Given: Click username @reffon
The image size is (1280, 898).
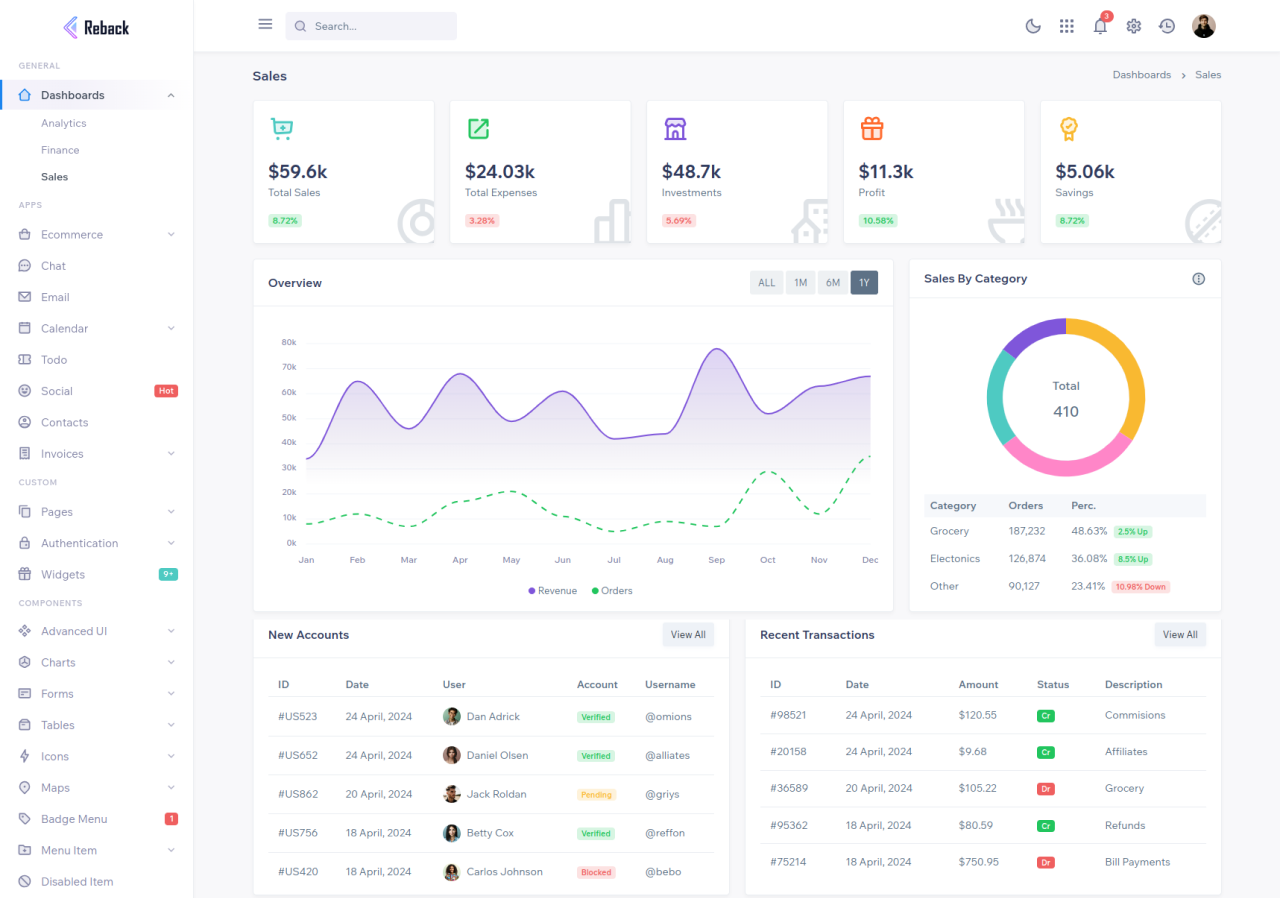Looking at the screenshot, I should pyautogui.click(x=665, y=833).
